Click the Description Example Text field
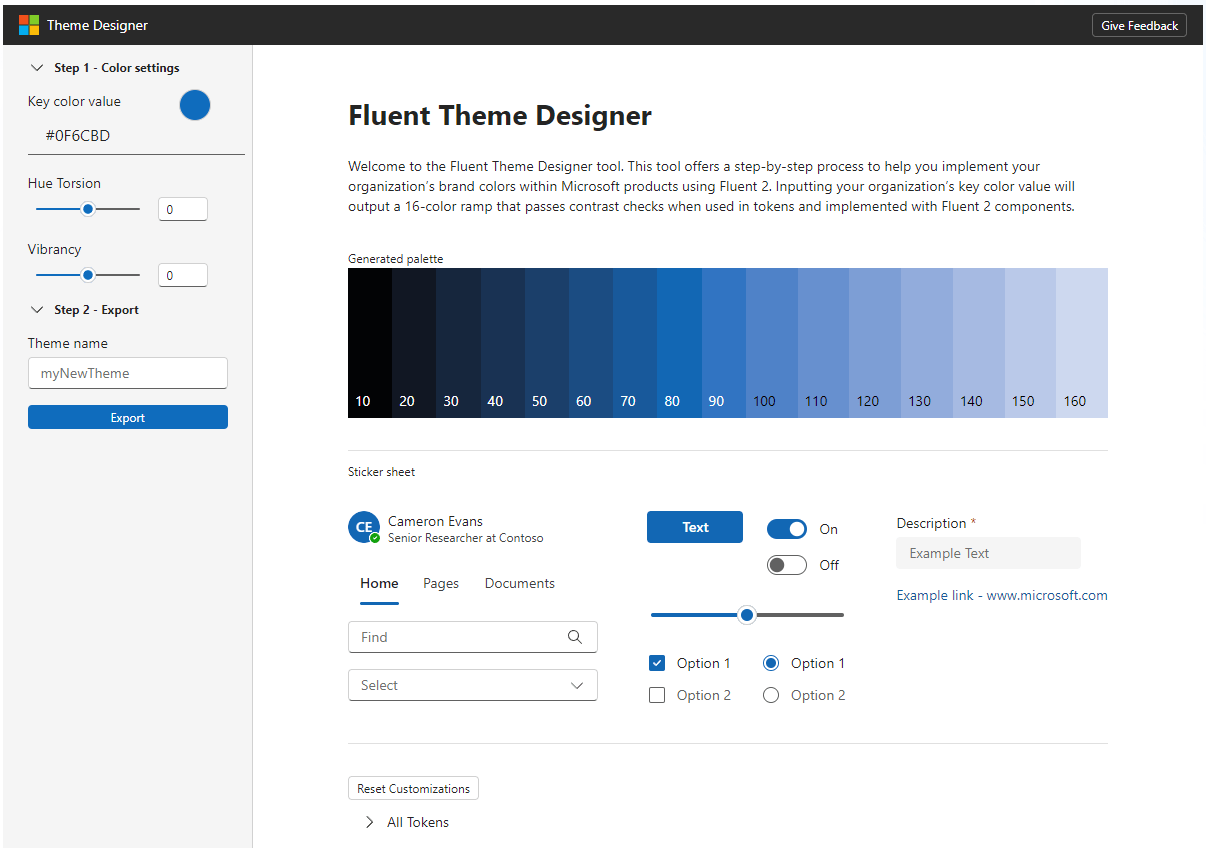Viewport: 1206px width, 848px height. coord(989,553)
